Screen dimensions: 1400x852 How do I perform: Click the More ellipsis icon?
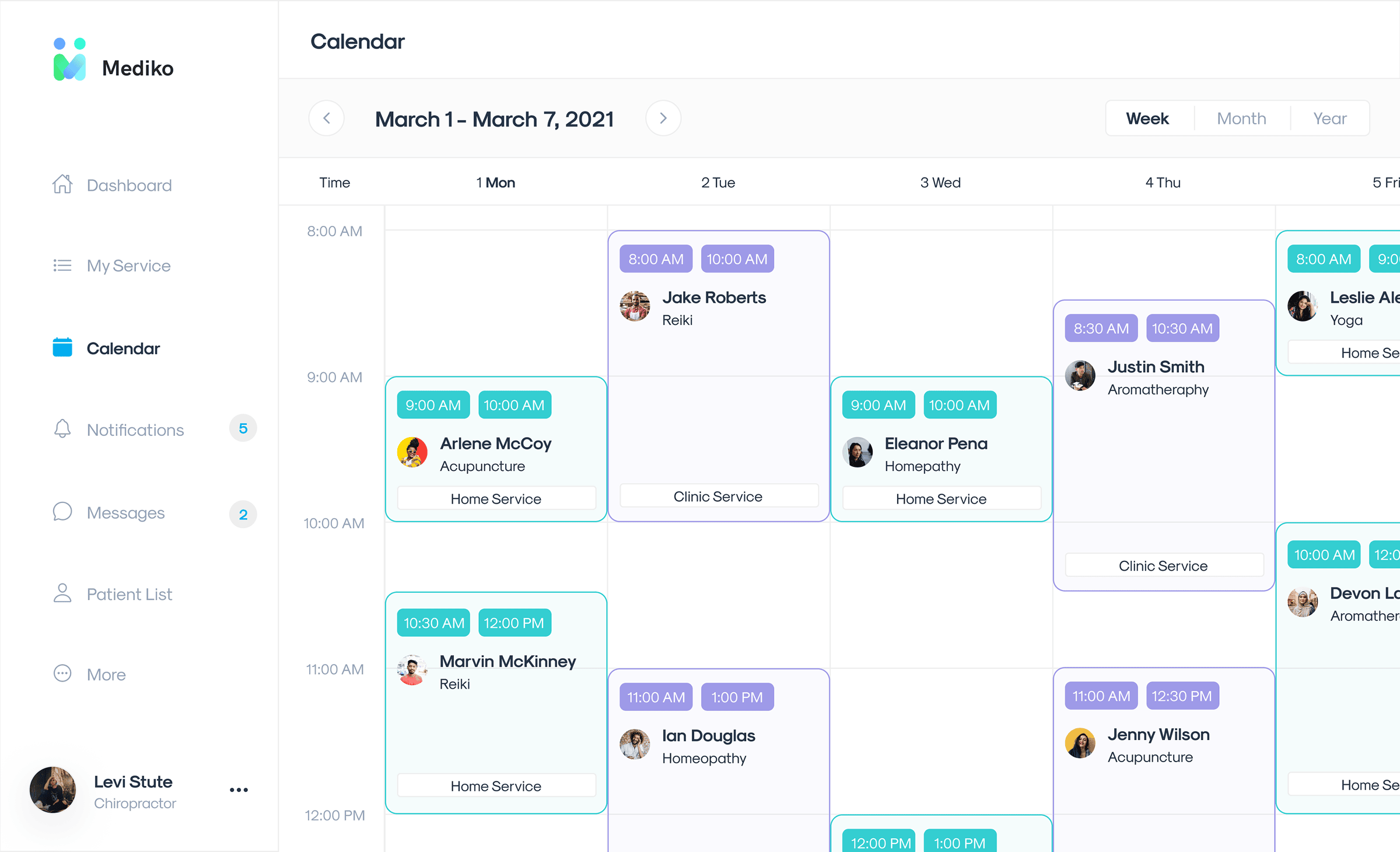62,674
